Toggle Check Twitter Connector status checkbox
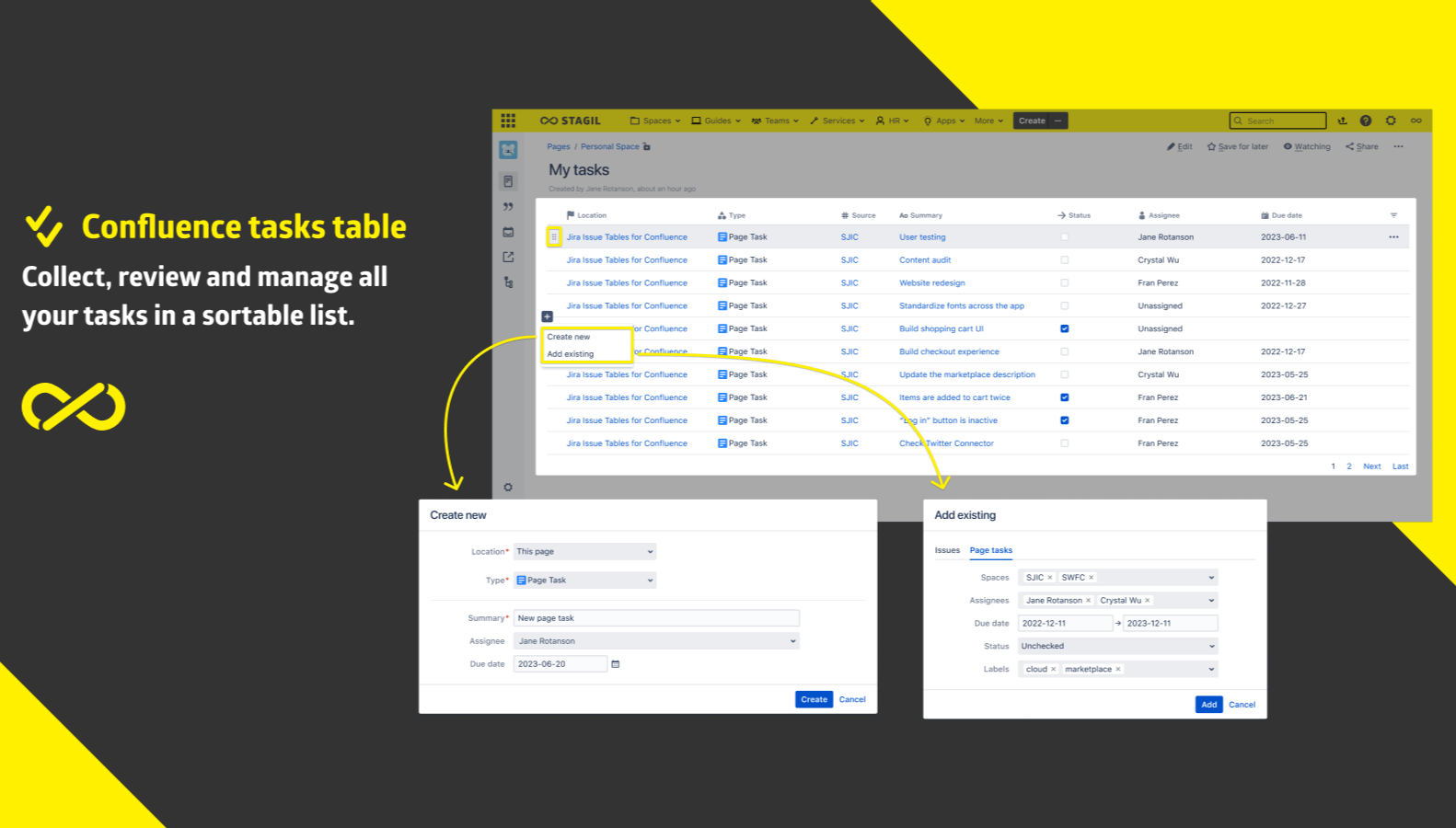The image size is (1456, 828). click(1065, 443)
